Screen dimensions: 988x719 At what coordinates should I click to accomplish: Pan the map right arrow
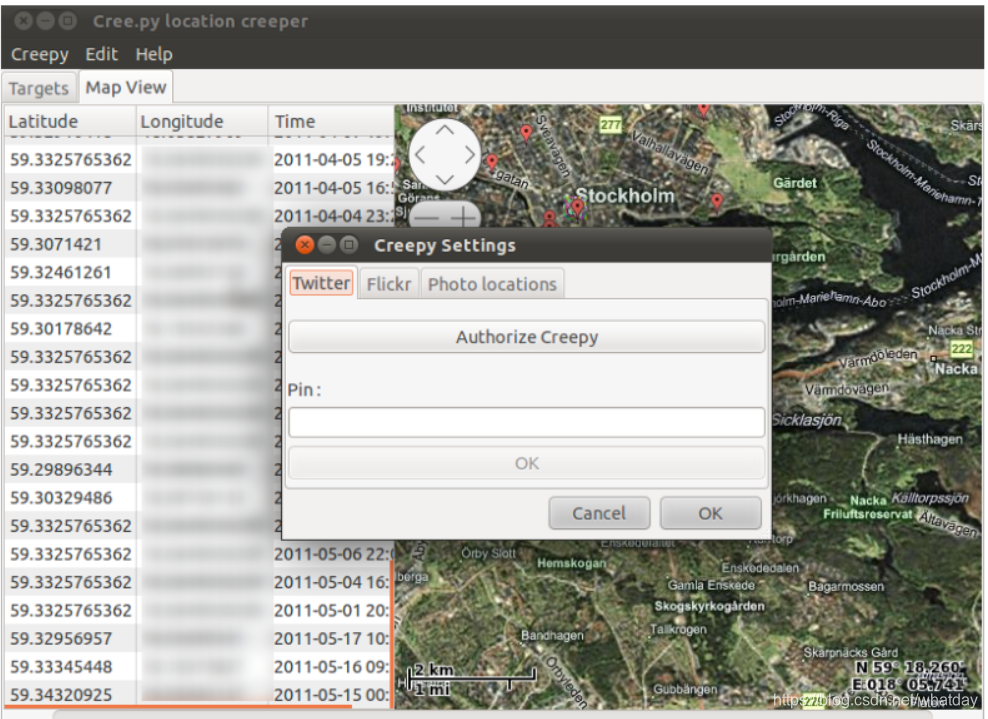[469, 154]
